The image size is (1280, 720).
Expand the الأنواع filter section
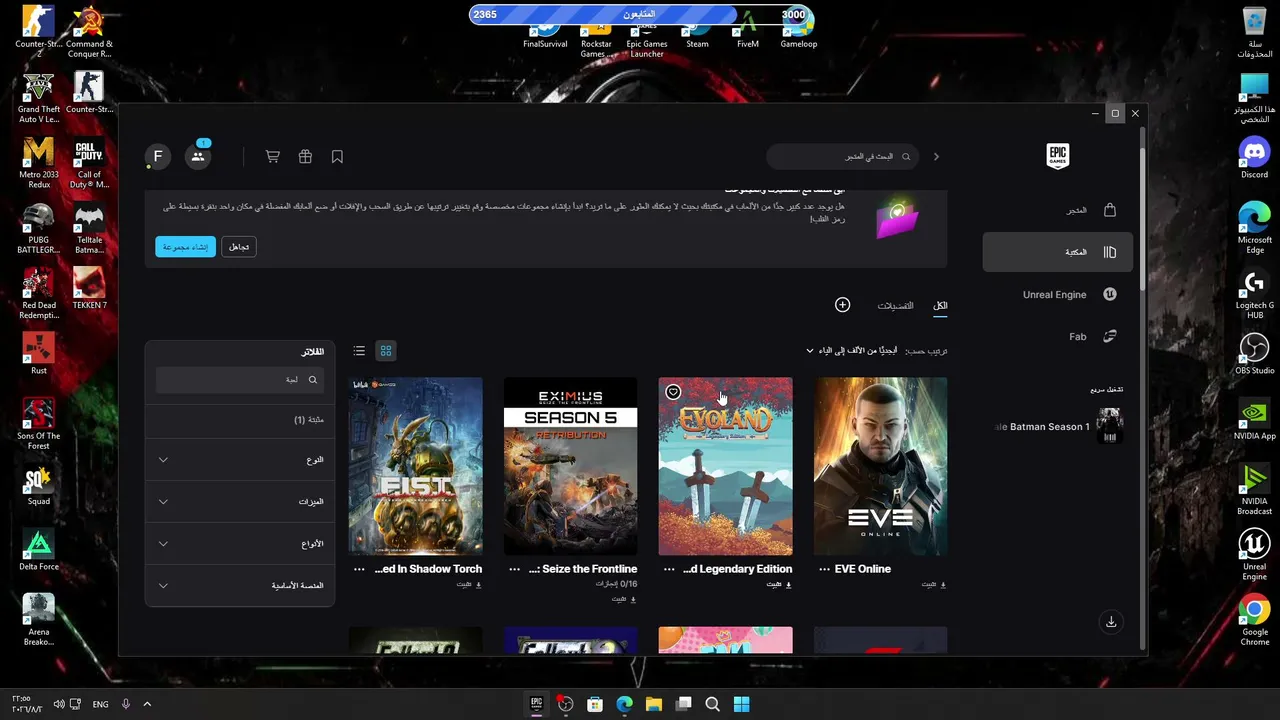click(240, 544)
